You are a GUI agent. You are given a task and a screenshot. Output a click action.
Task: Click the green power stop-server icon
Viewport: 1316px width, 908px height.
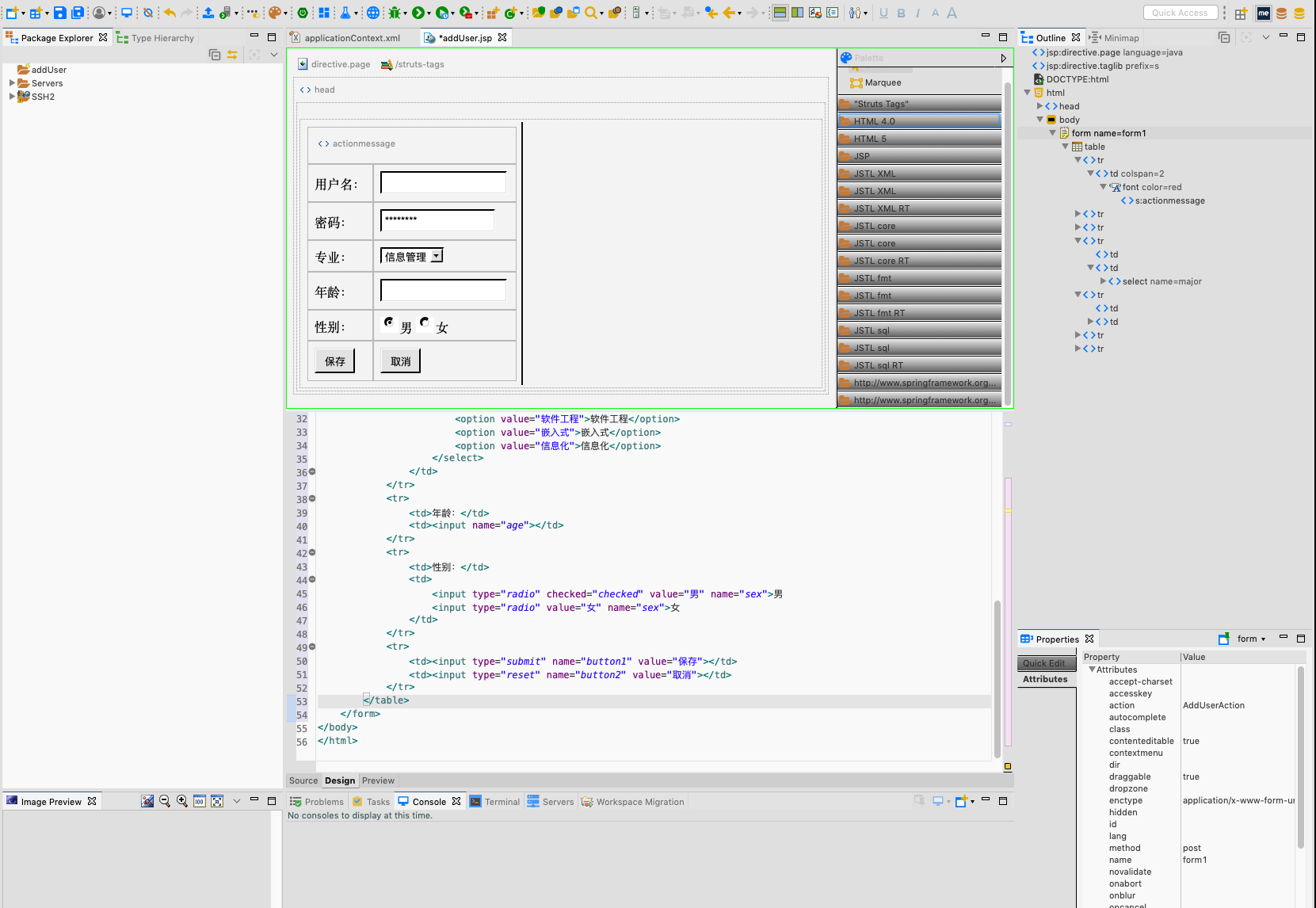(x=303, y=13)
